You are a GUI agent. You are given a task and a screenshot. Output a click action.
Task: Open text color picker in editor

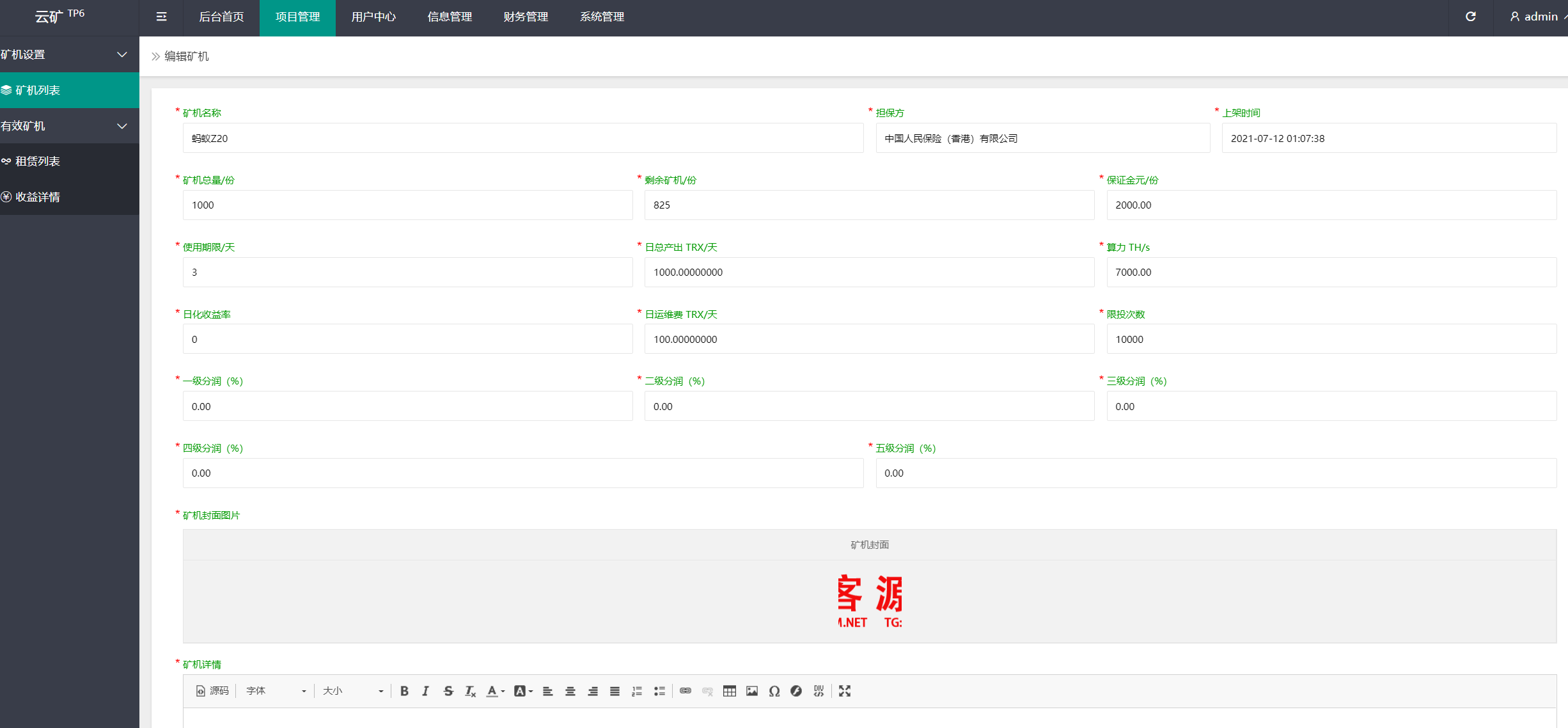[x=494, y=691]
